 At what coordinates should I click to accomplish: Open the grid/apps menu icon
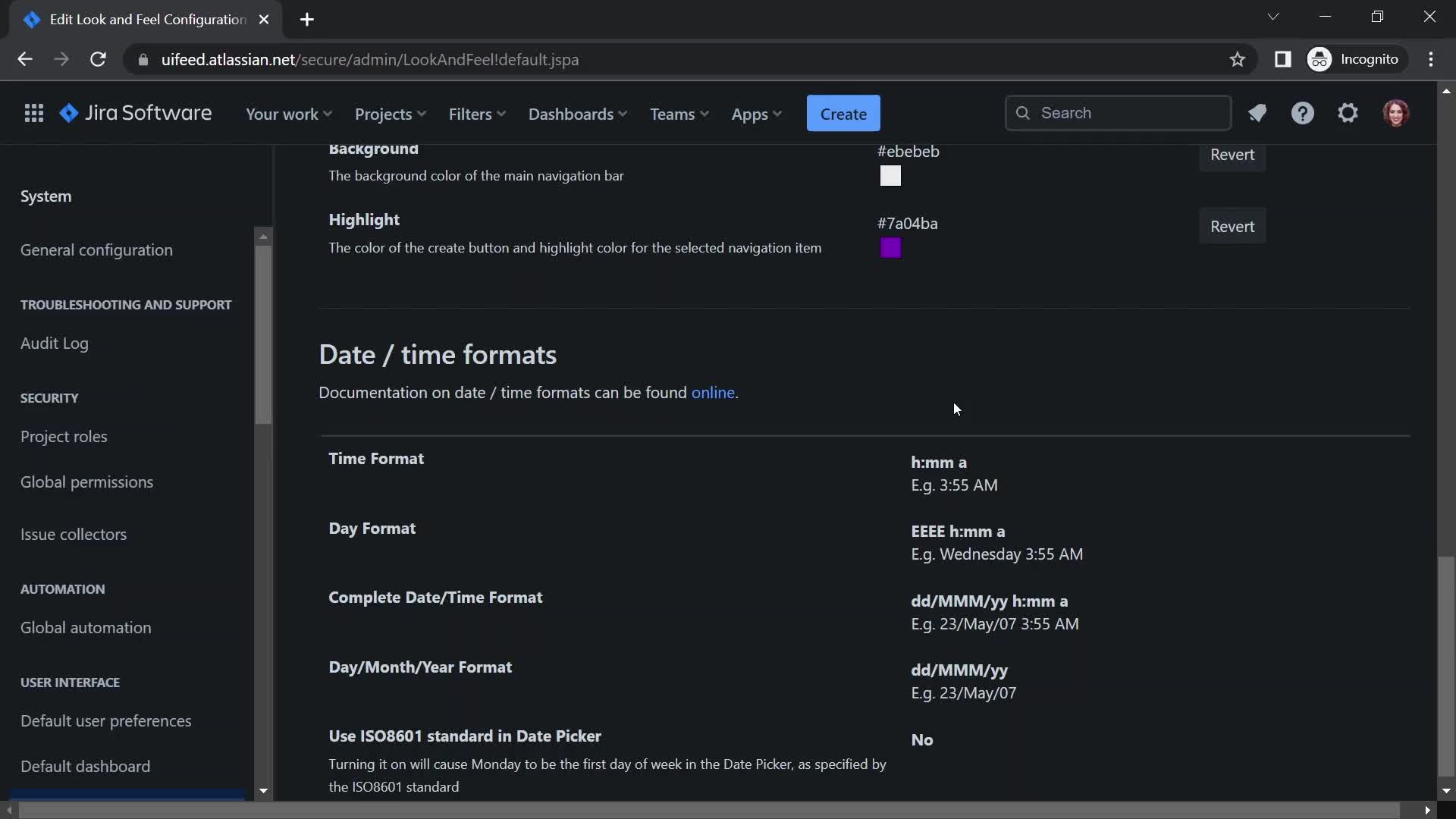[33, 113]
